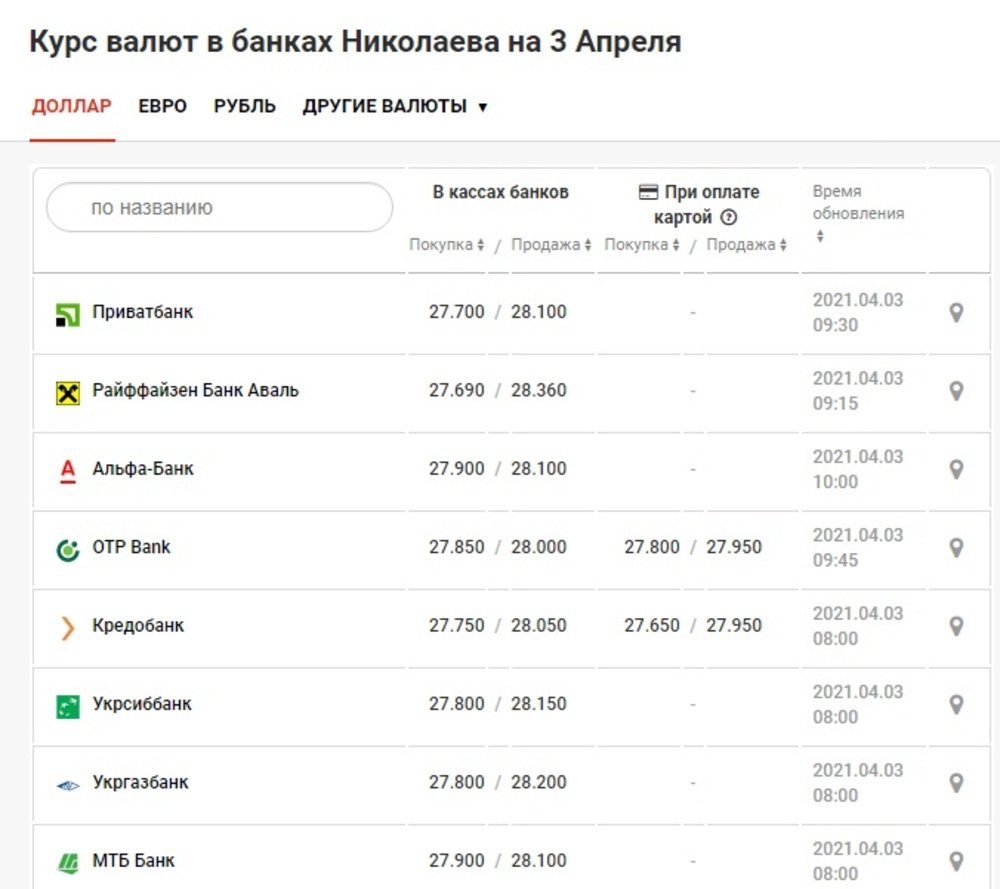Viewport: 1000px width, 889px height.
Task: Click the credit card icon in header
Action: click(x=648, y=192)
